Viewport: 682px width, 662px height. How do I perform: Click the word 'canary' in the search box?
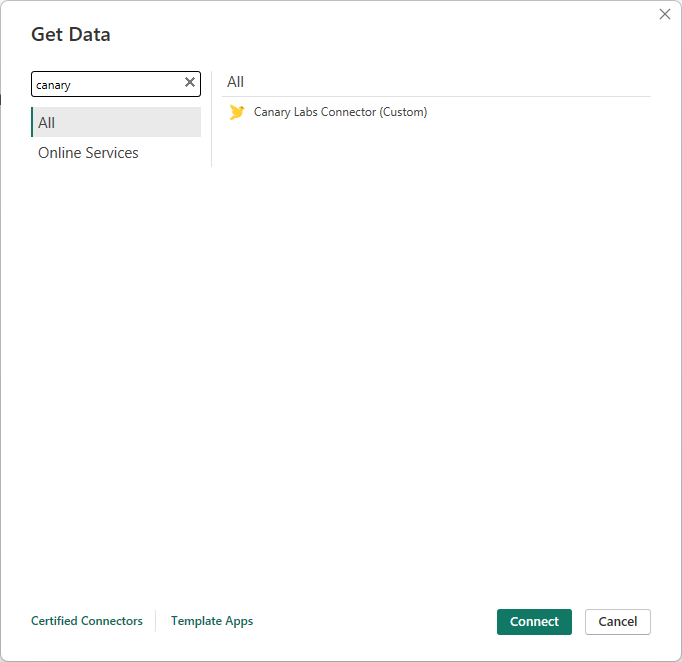54,85
